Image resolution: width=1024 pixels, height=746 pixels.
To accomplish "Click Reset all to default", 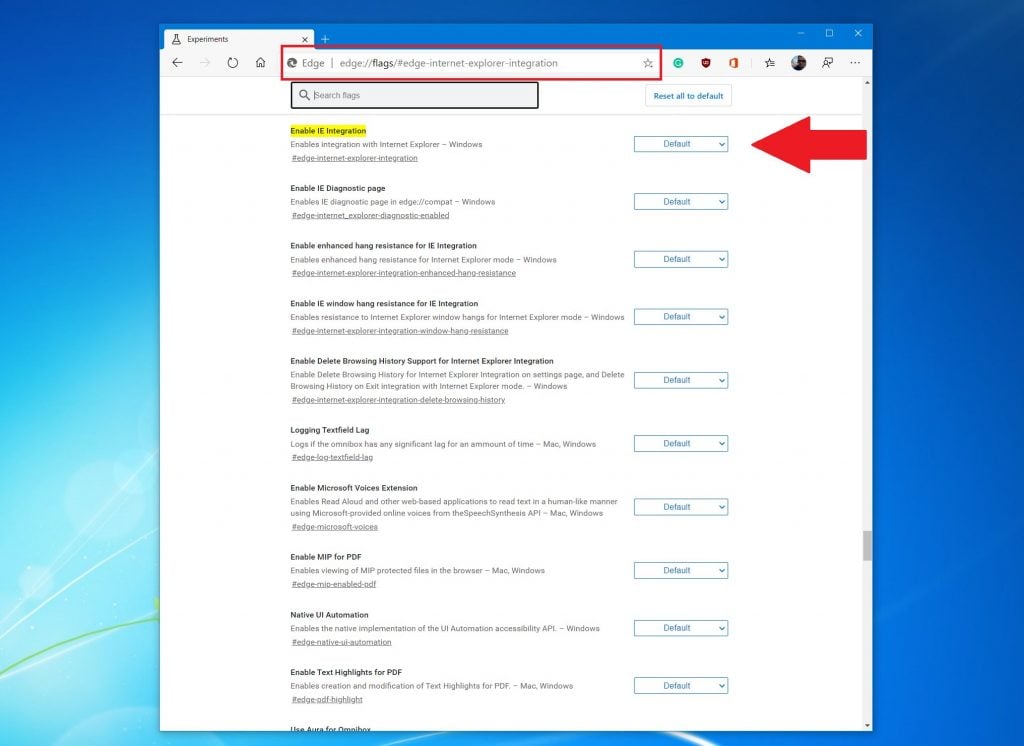I will (688, 95).
